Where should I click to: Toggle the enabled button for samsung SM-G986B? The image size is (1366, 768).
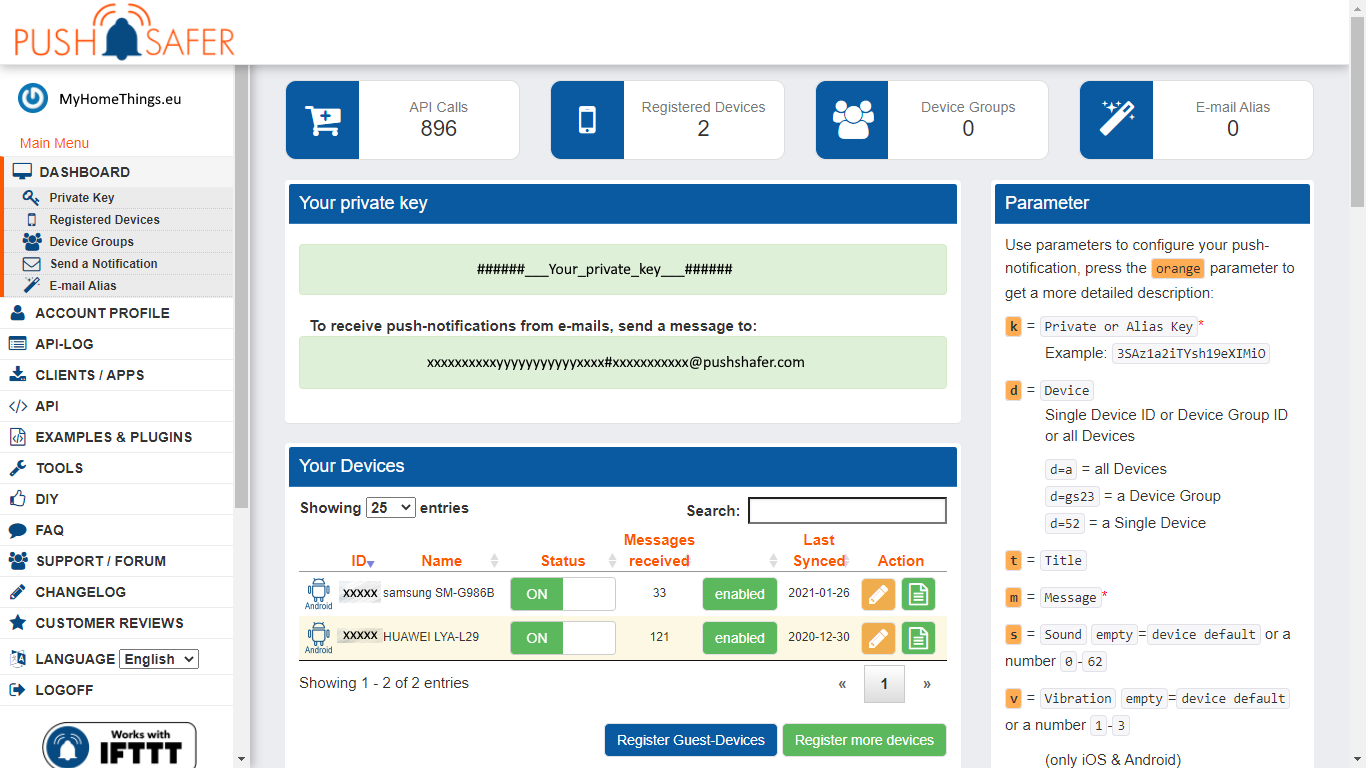point(740,594)
